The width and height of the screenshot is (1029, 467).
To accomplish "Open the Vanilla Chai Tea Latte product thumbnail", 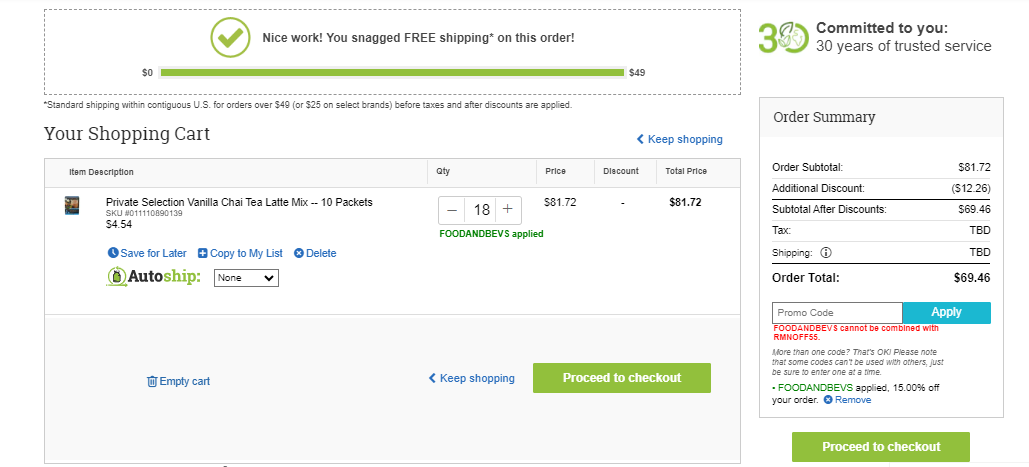I will click(72, 205).
